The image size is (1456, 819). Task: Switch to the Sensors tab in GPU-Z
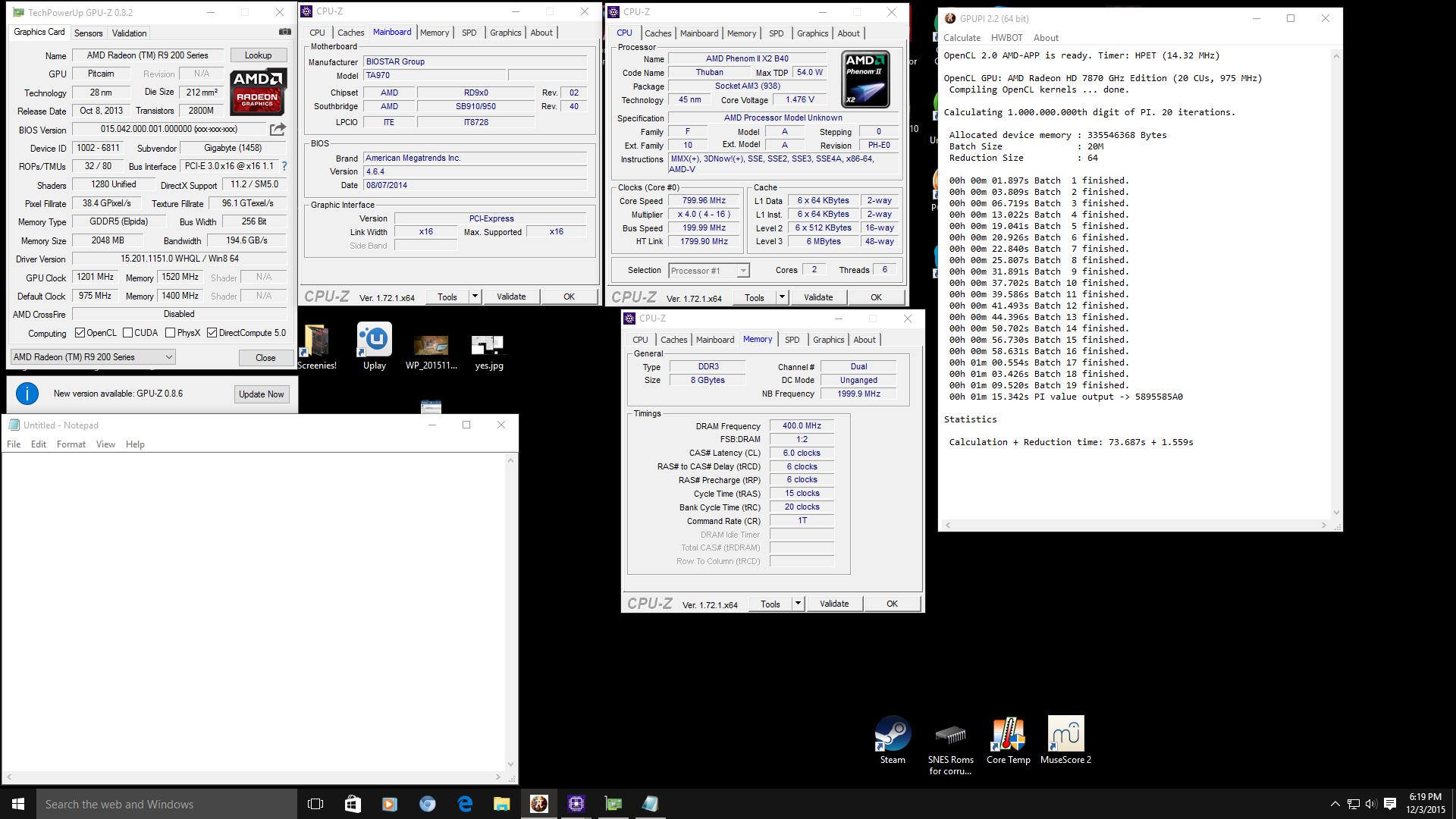[x=88, y=33]
